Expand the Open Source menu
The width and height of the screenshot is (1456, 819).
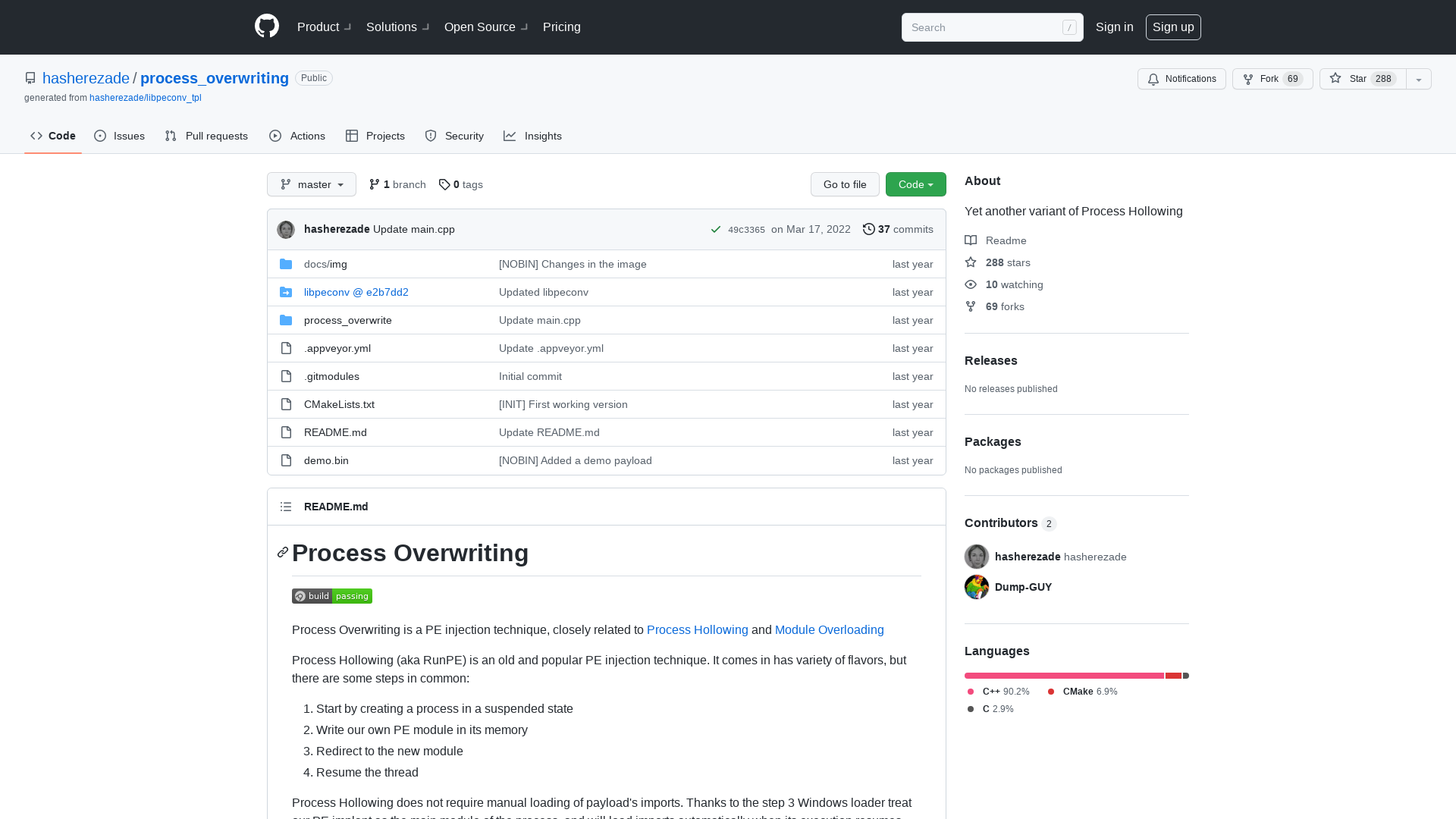486,27
